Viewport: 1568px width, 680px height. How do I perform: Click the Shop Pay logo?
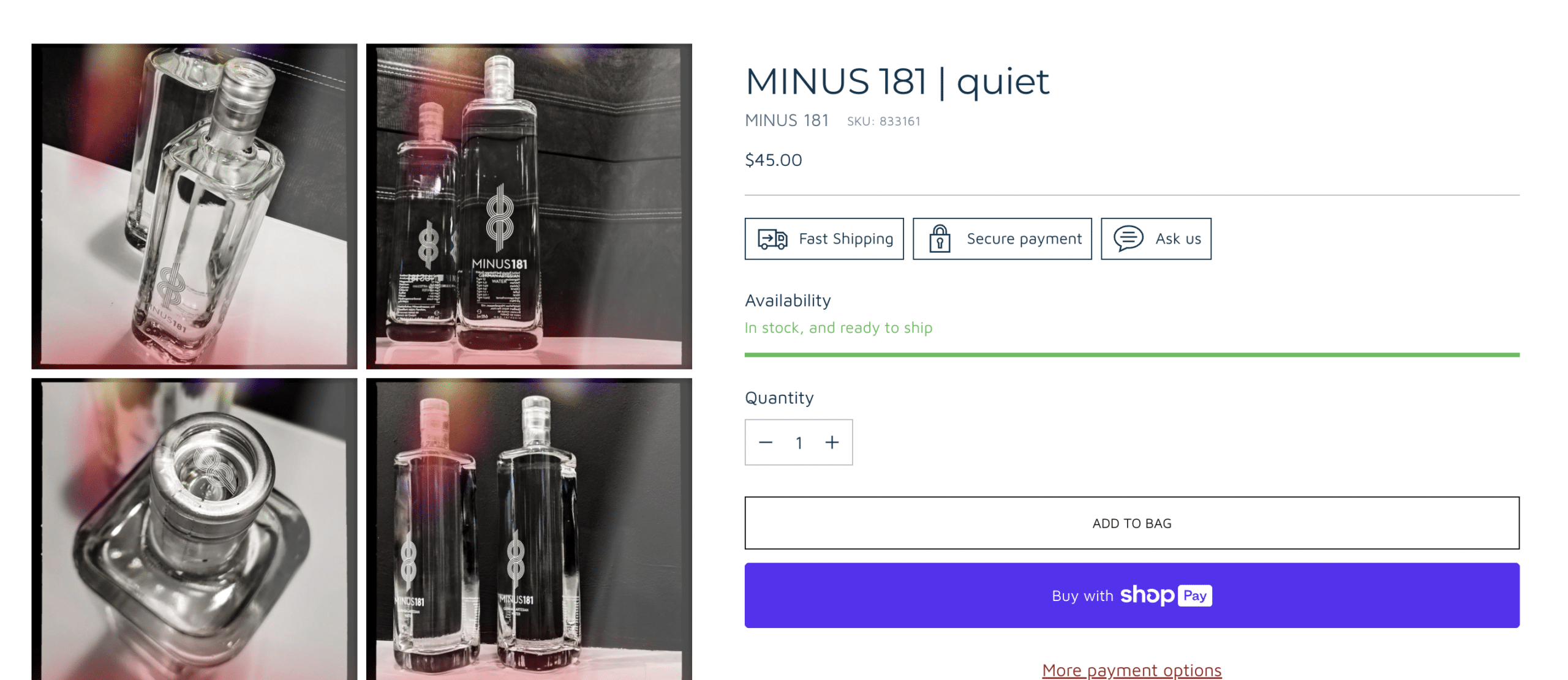click(x=1165, y=595)
